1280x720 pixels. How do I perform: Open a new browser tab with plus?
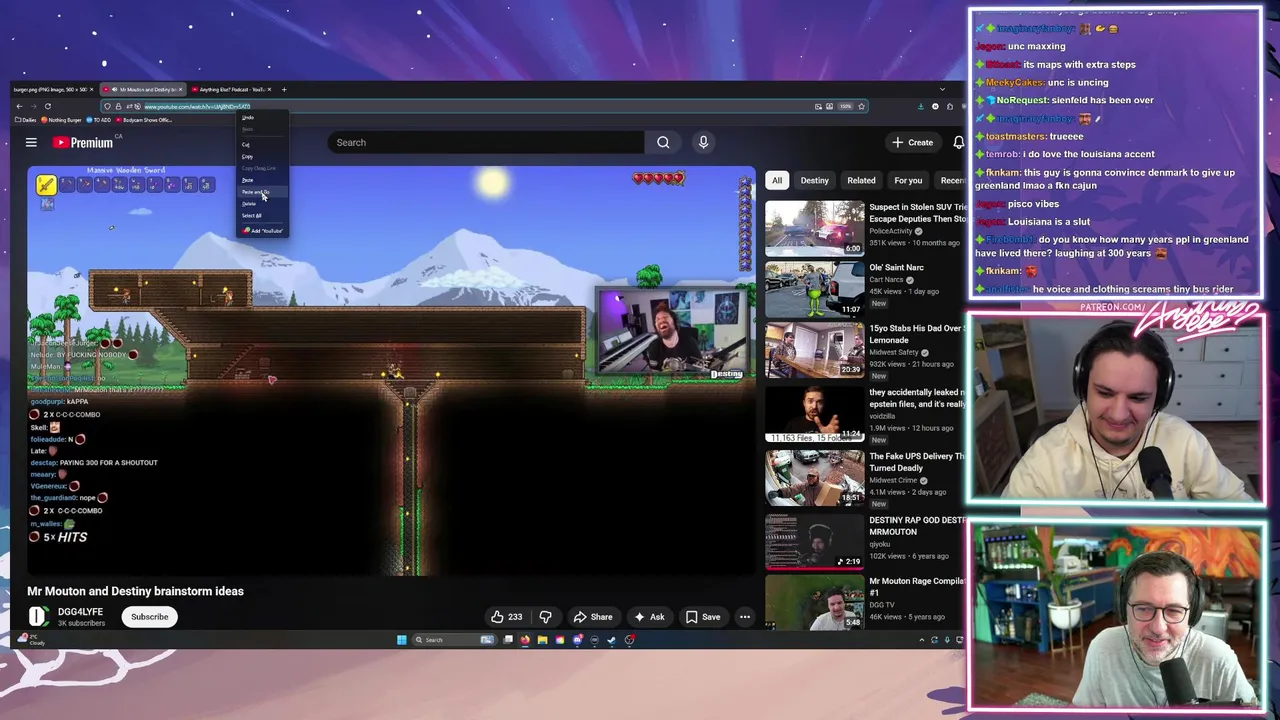tap(284, 89)
